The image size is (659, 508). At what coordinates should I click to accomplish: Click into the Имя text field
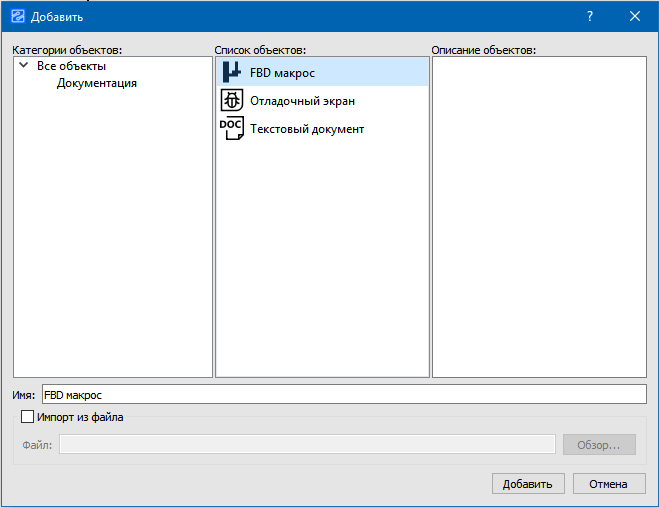[x=344, y=395]
